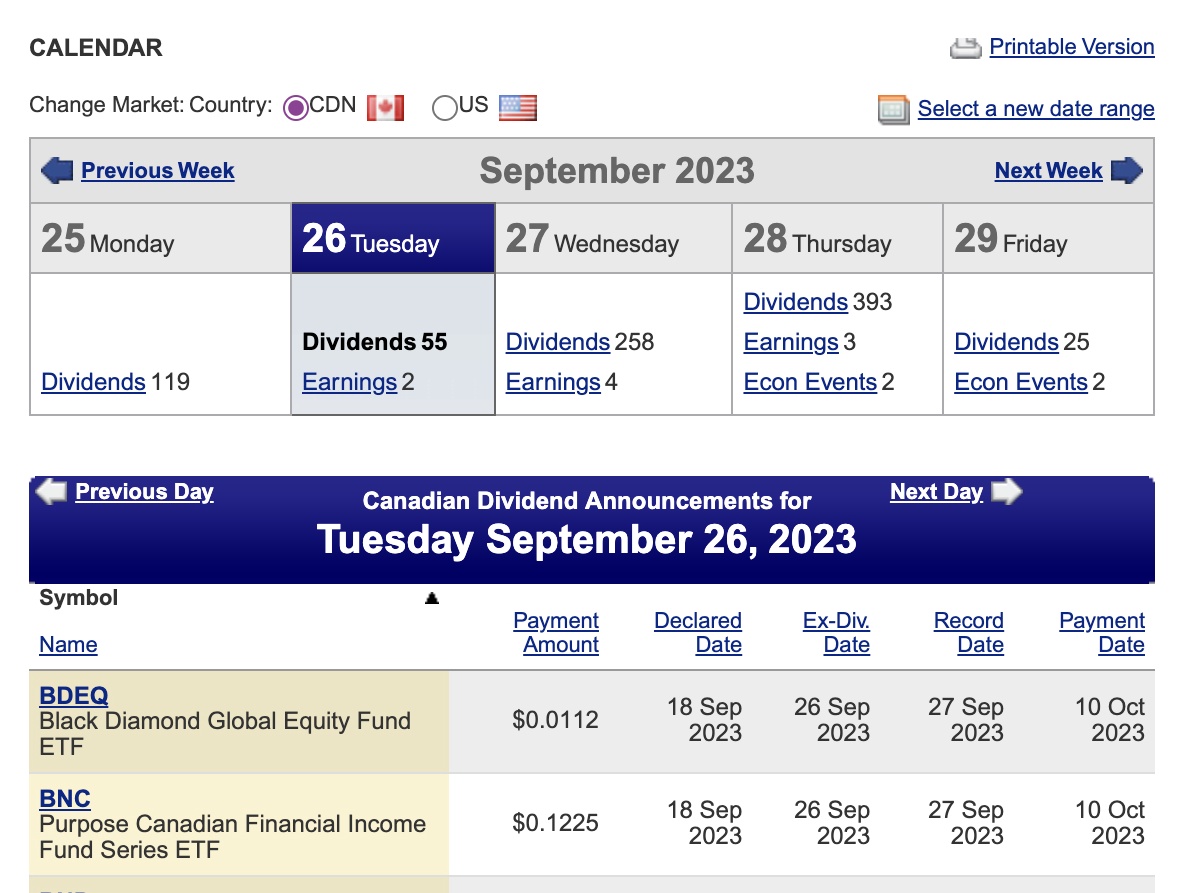Toggle Symbol column sort arrow
The image size is (1179, 893).
[432, 598]
